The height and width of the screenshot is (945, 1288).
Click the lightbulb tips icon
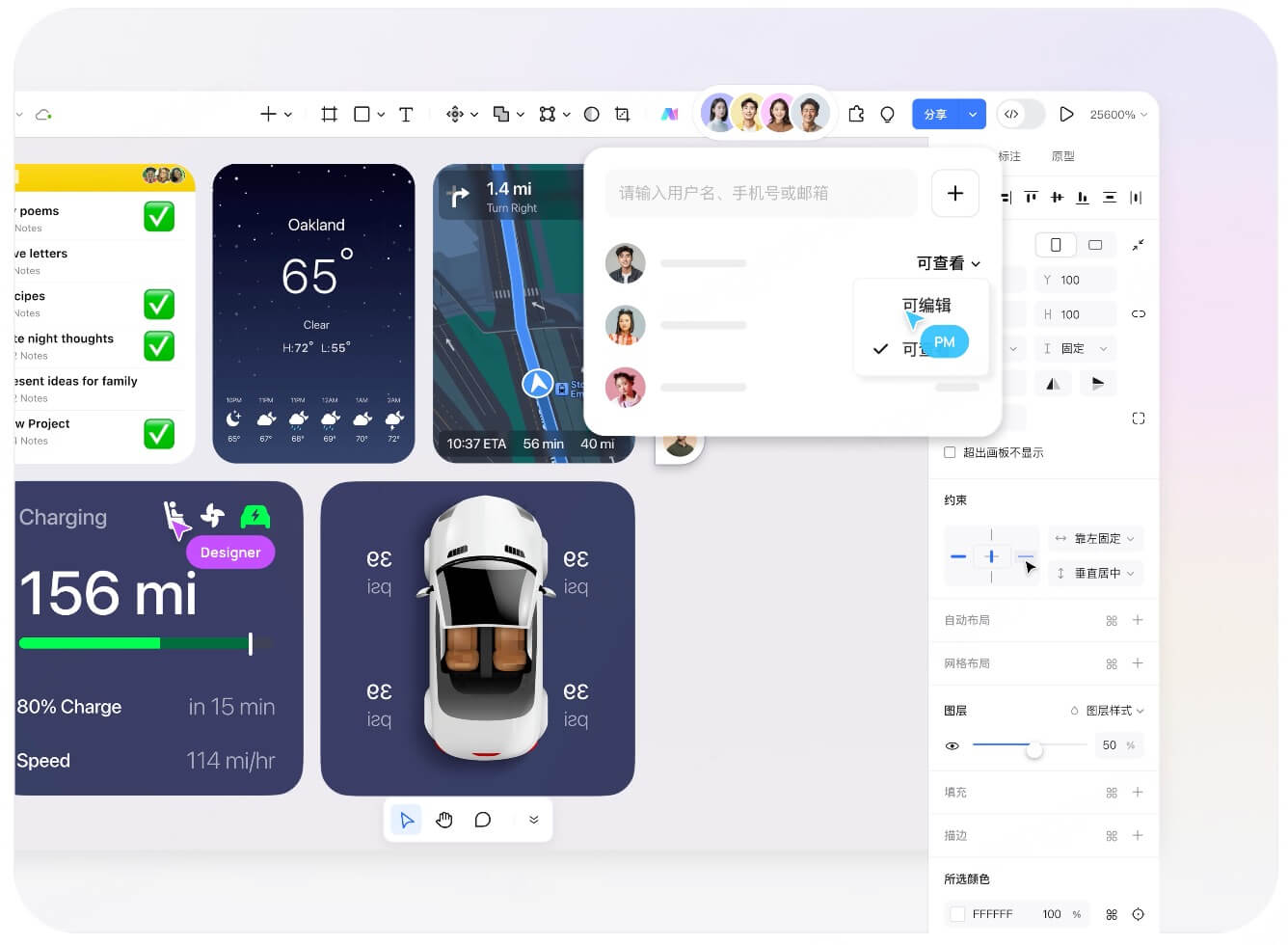(887, 115)
